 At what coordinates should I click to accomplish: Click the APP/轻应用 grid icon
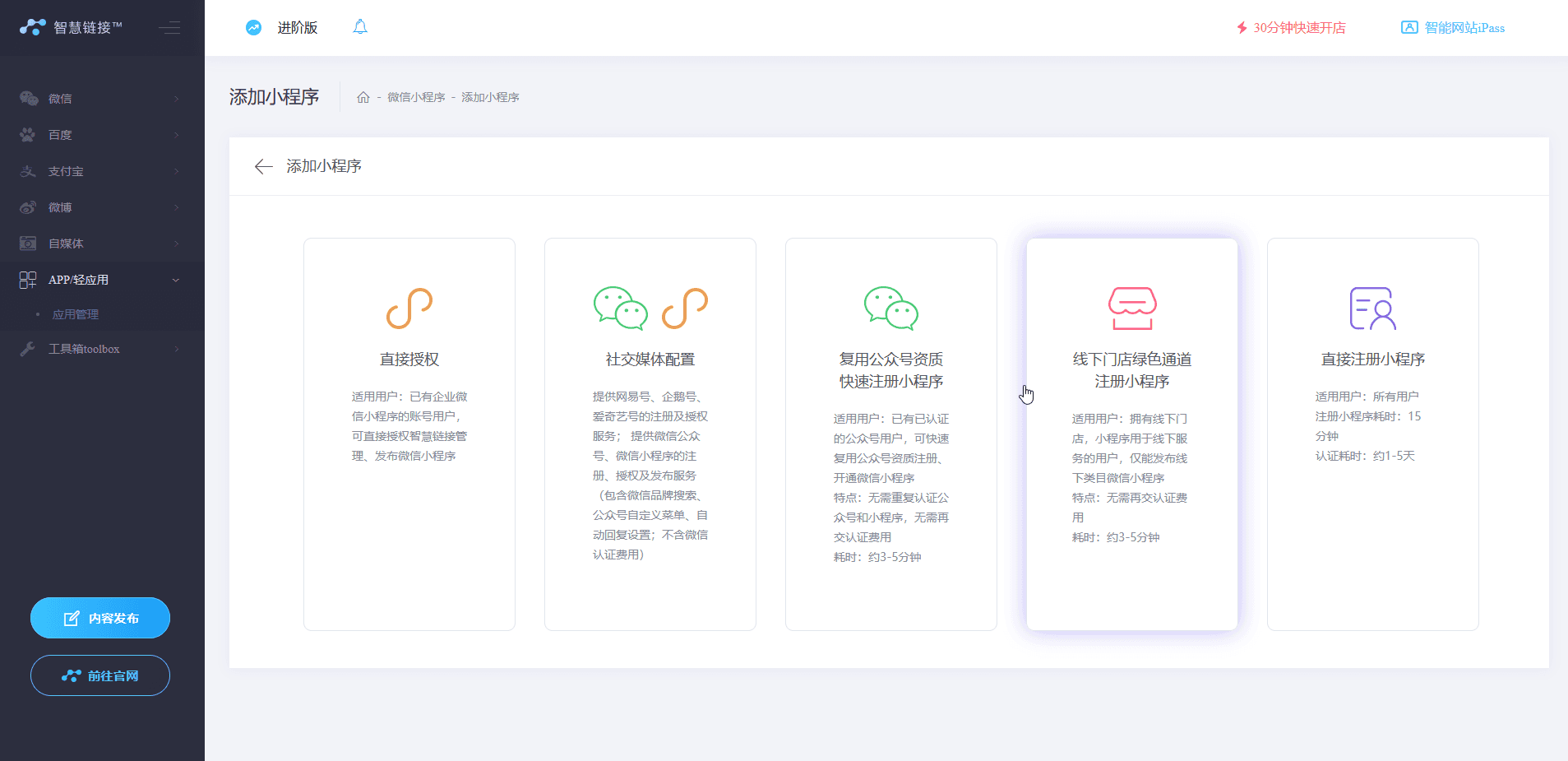28,280
